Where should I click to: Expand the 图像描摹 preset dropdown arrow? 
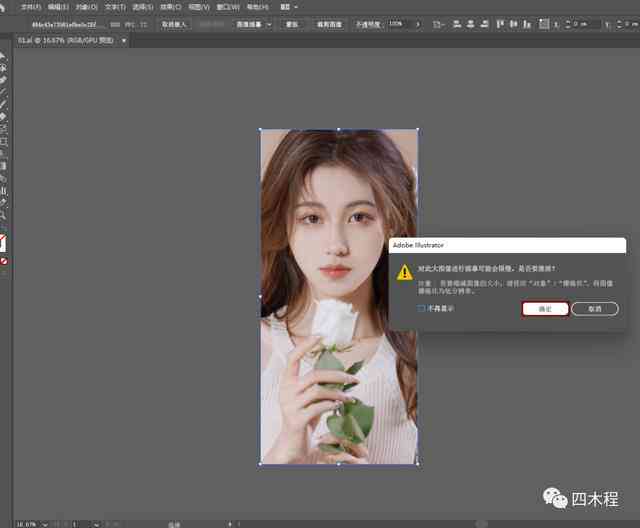click(x=269, y=24)
